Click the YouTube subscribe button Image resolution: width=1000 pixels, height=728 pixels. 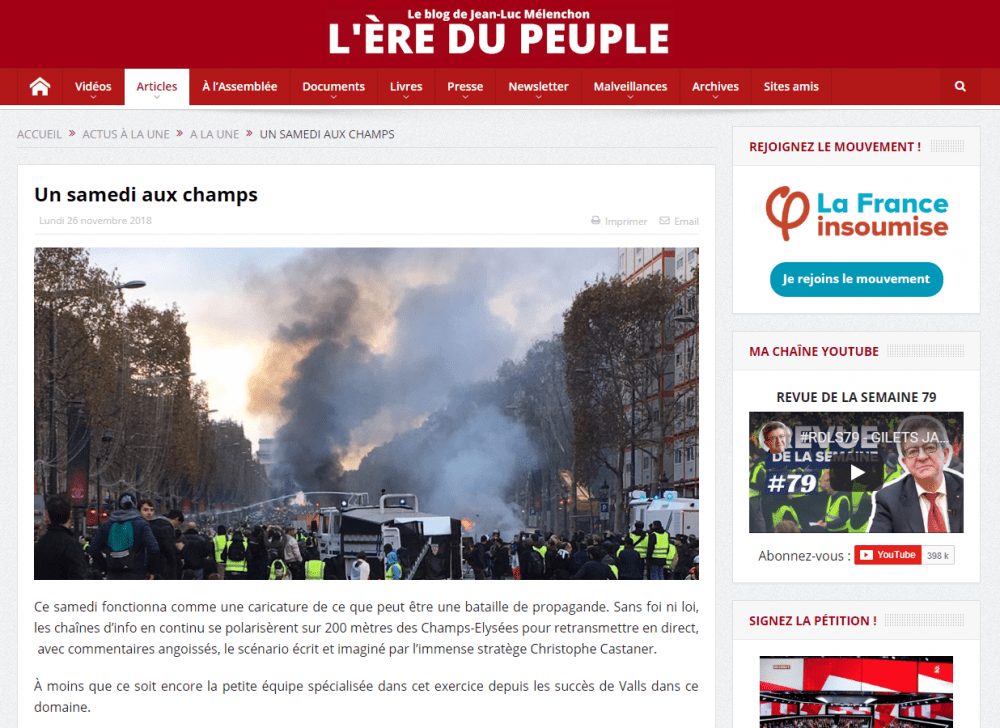point(888,555)
